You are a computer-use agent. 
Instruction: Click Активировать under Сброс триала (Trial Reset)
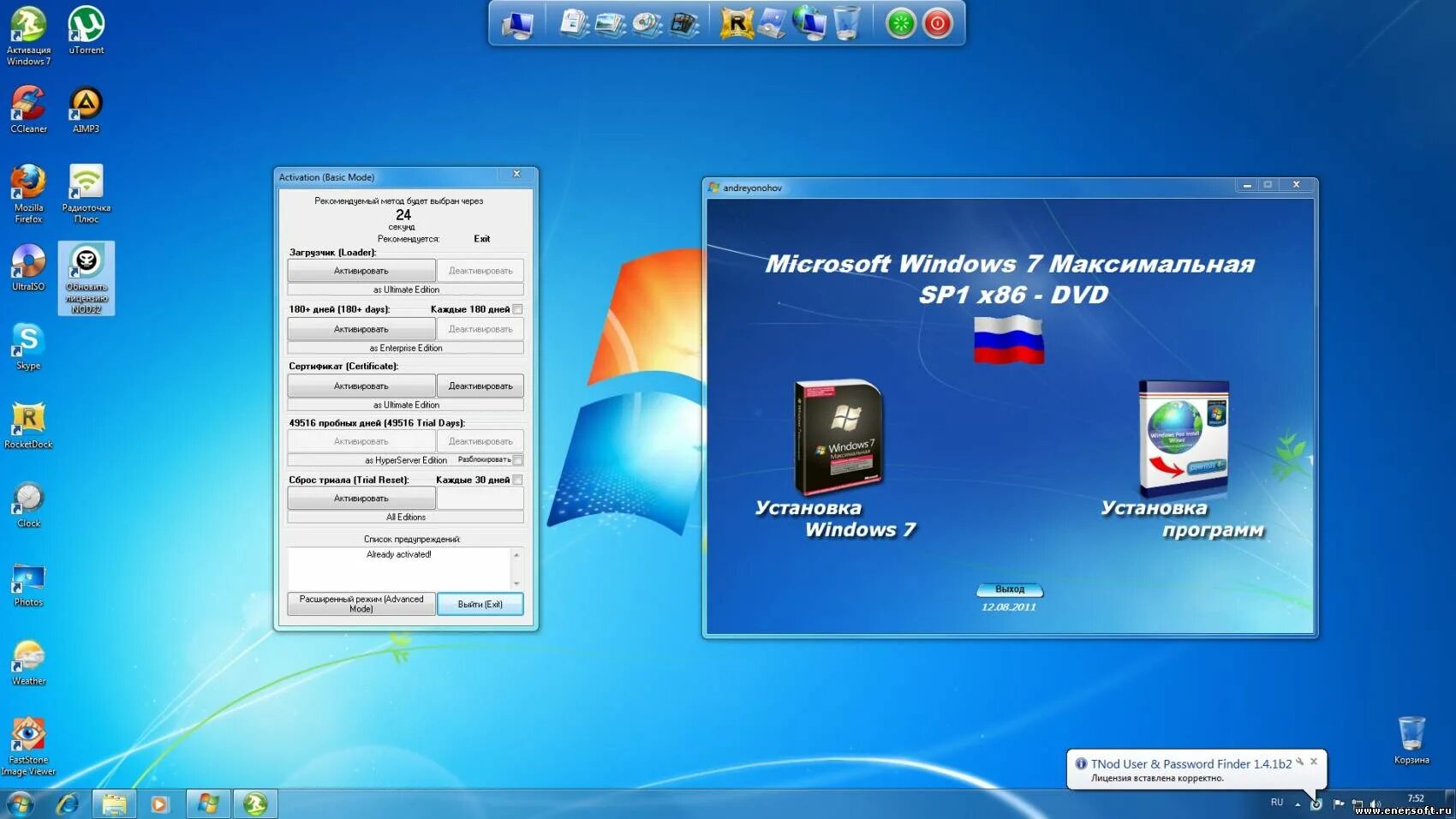(361, 499)
